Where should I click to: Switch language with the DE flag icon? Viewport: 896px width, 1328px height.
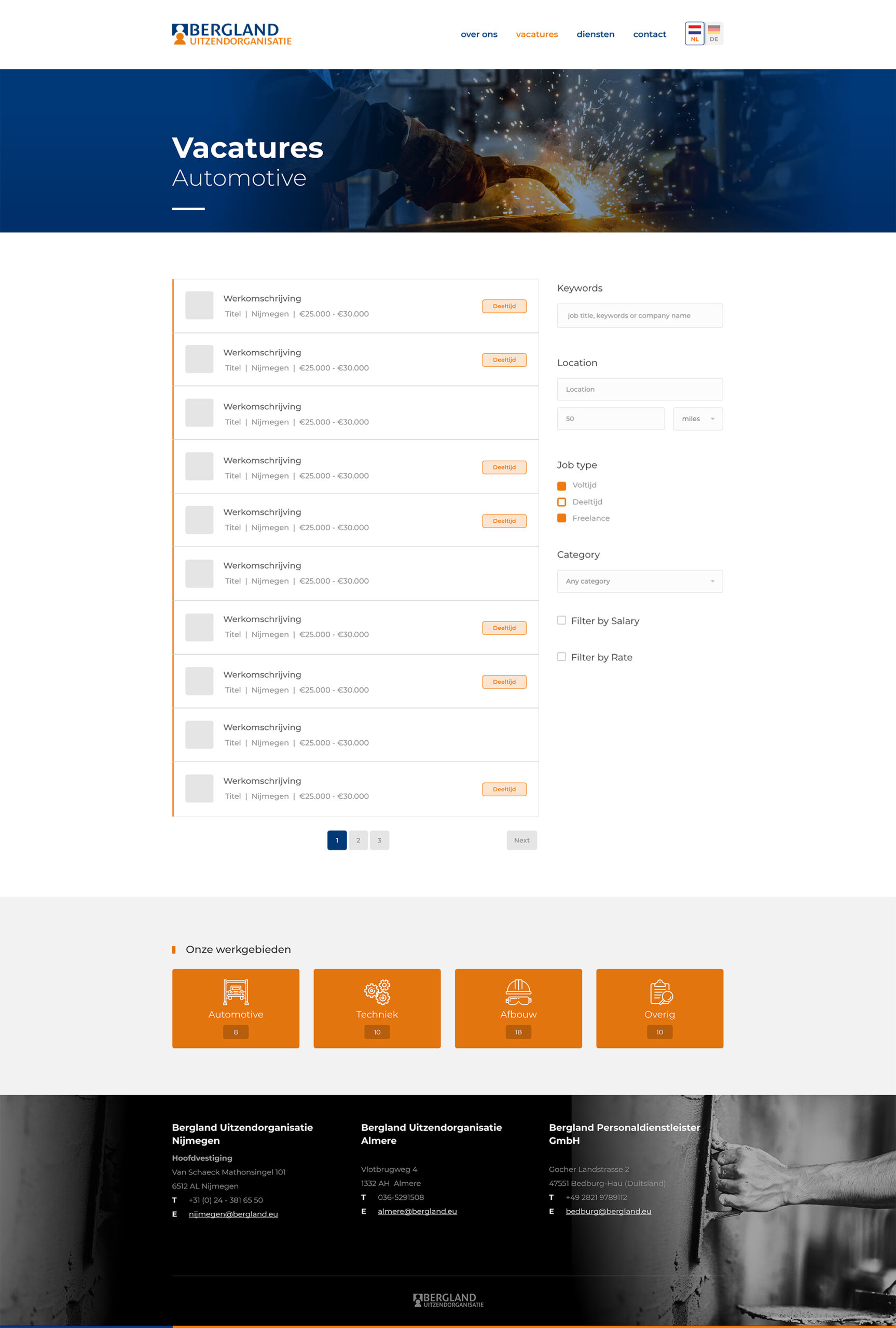click(714, 33)
